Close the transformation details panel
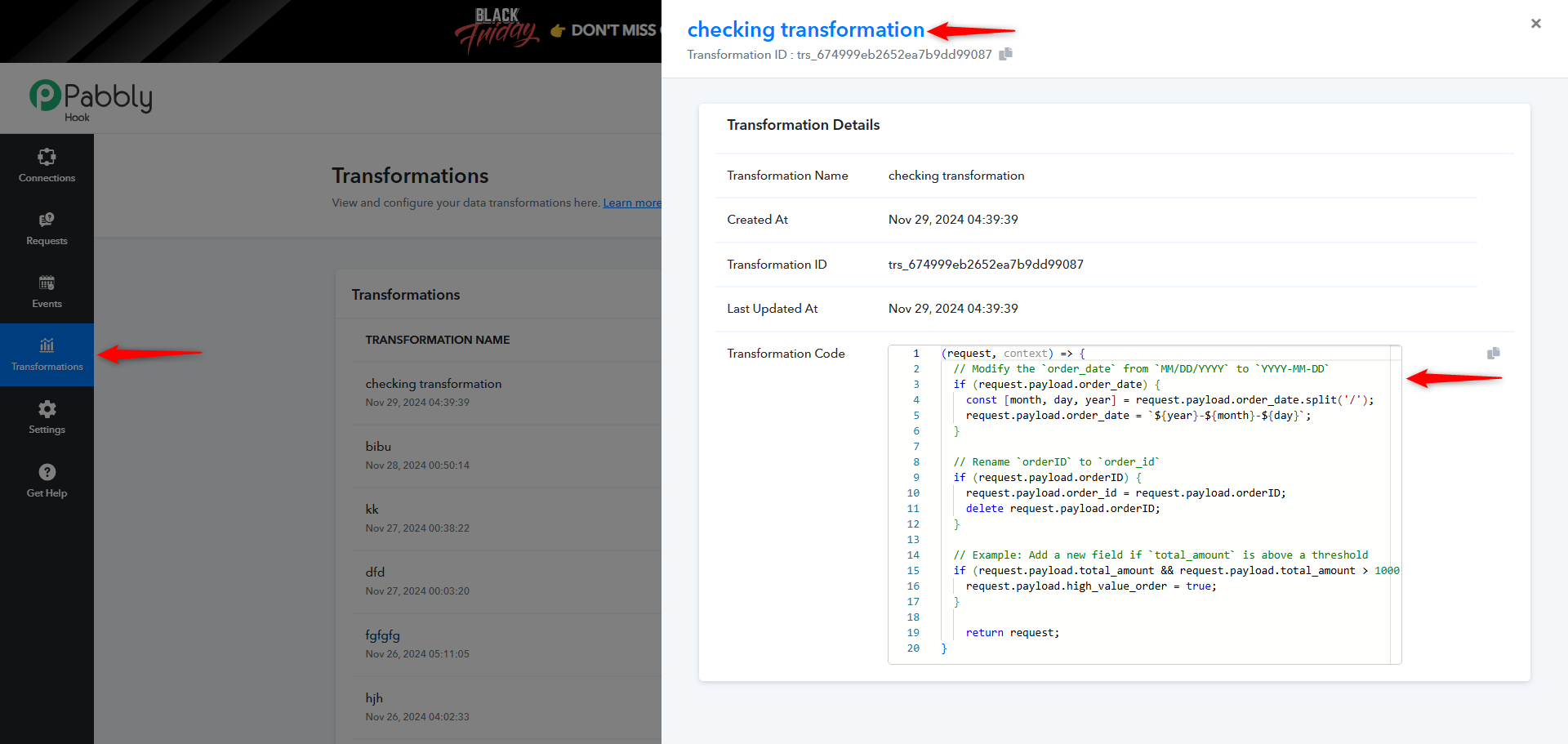The image size is (1568, 744). (1535, 24)
